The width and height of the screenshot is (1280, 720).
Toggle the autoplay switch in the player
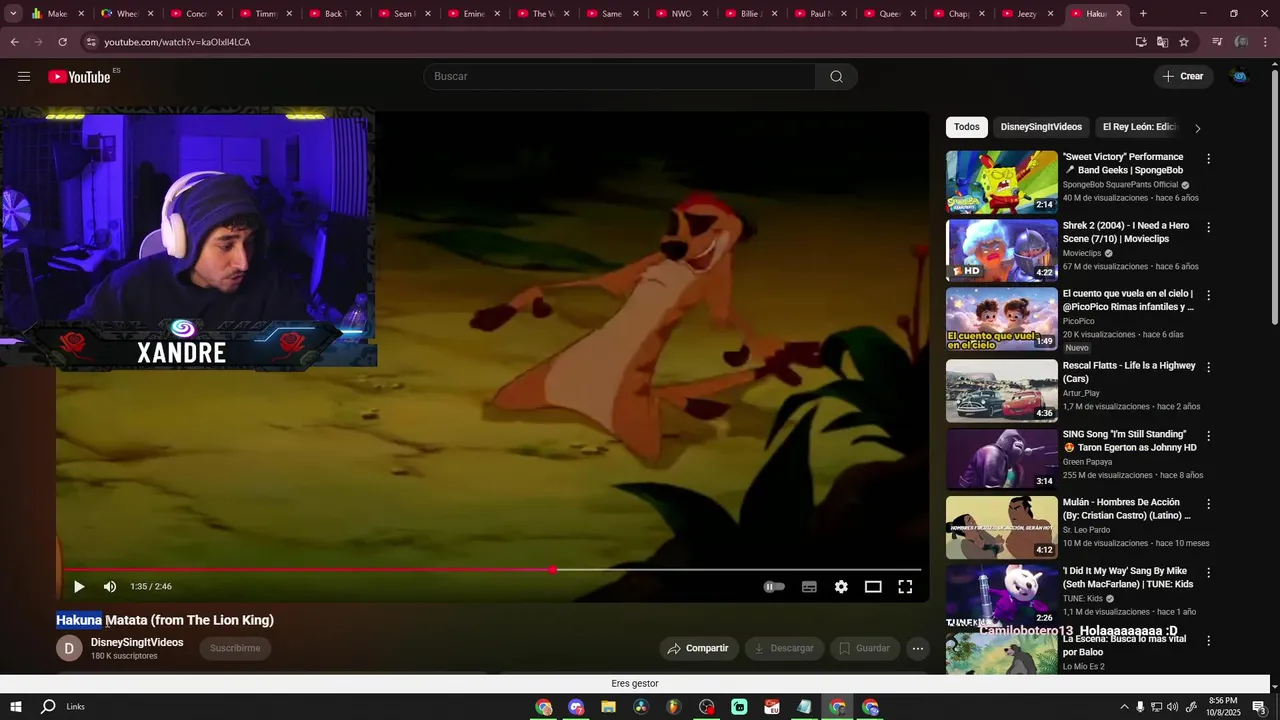774,587
